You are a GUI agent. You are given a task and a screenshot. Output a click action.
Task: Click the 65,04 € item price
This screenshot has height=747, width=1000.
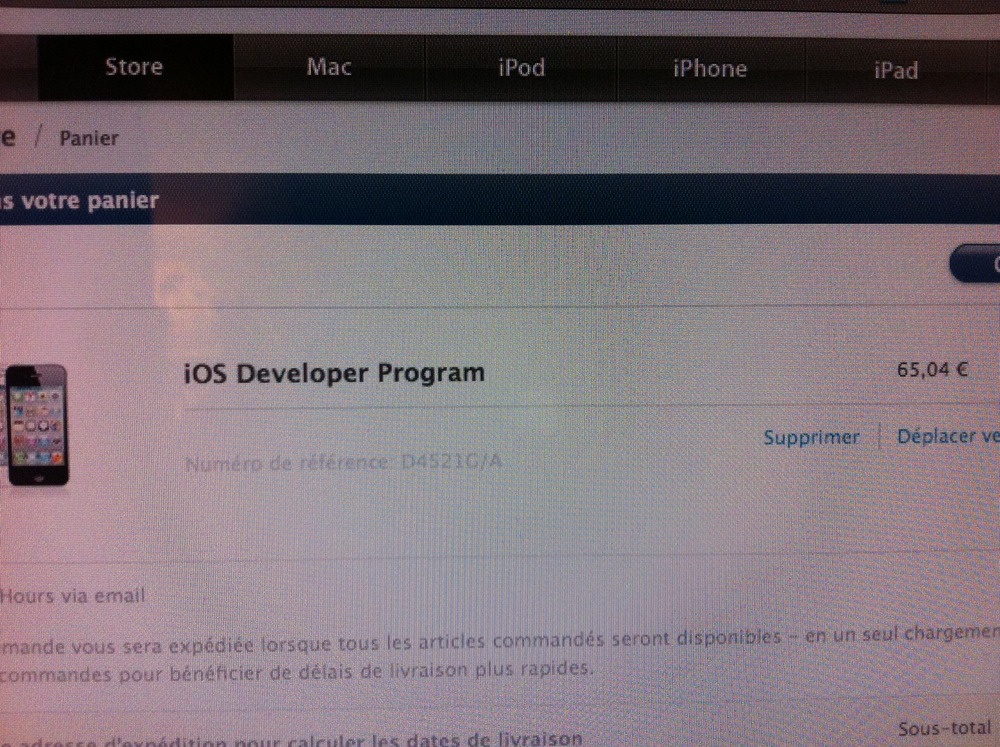tap(932, 369)
